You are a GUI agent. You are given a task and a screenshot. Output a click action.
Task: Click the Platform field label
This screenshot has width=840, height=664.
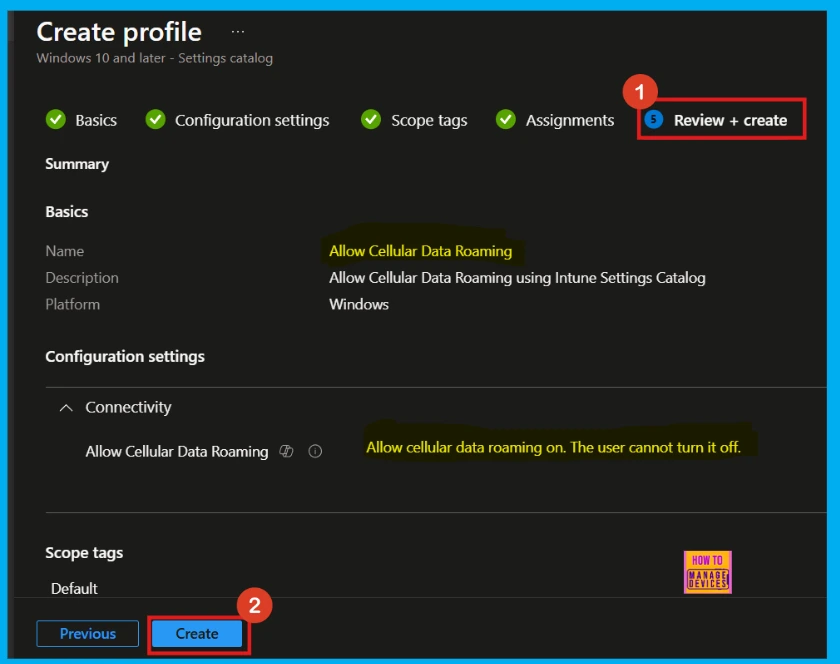pos(72,304)
